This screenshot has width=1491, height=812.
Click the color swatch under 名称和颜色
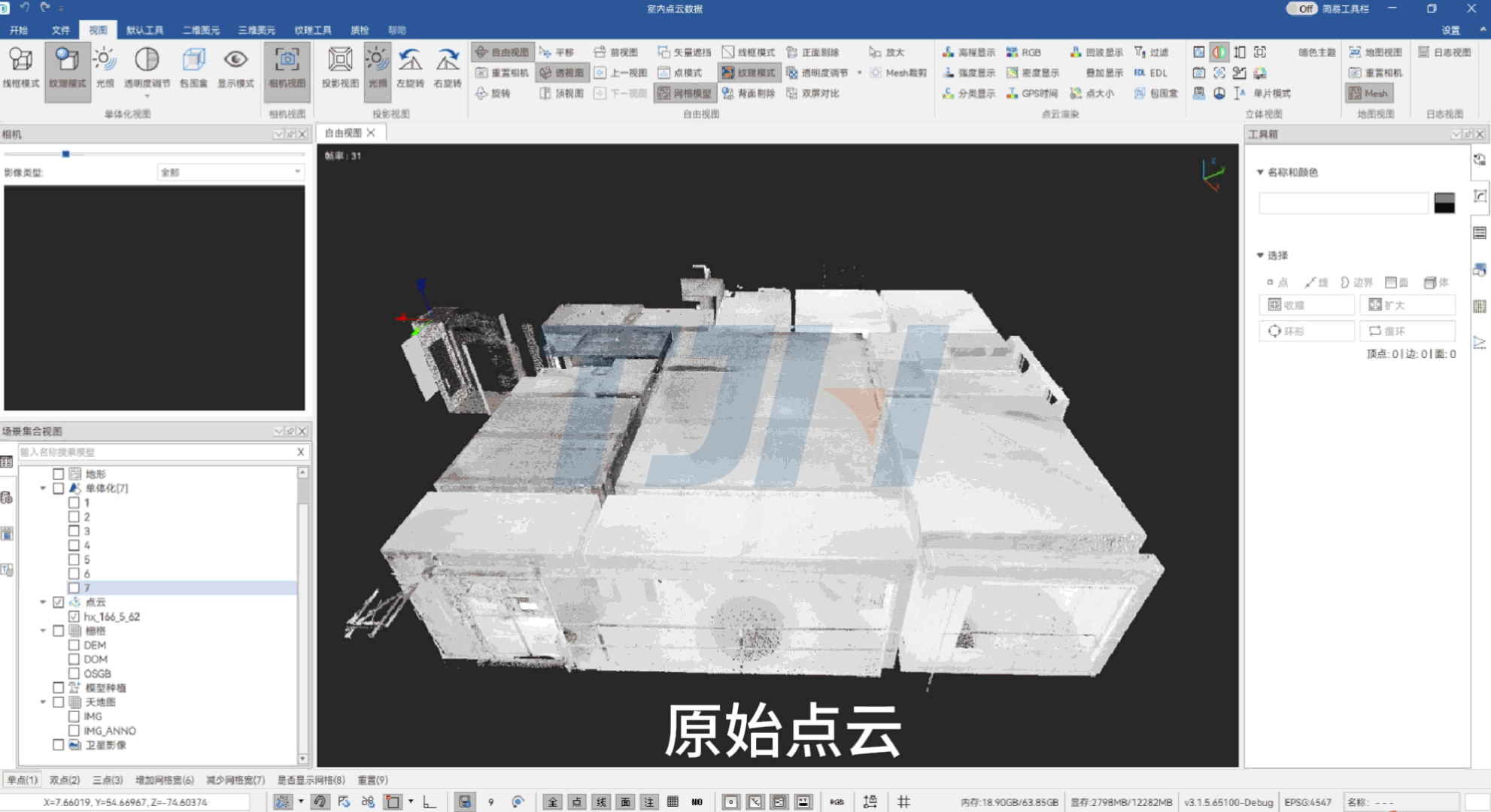tap(1444, 203)
